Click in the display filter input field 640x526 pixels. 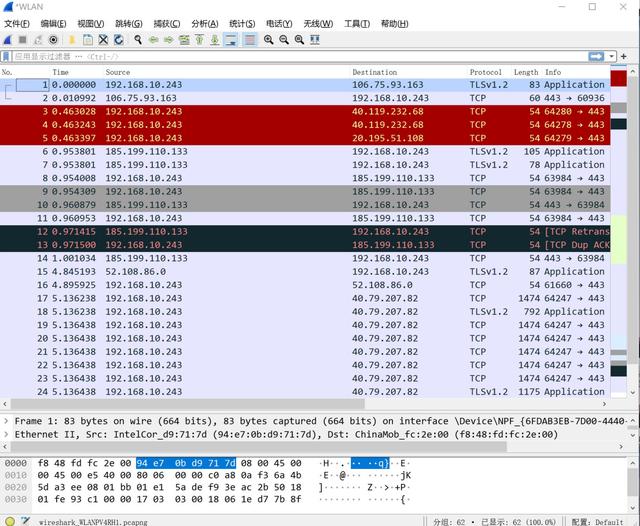pos(300,56)
